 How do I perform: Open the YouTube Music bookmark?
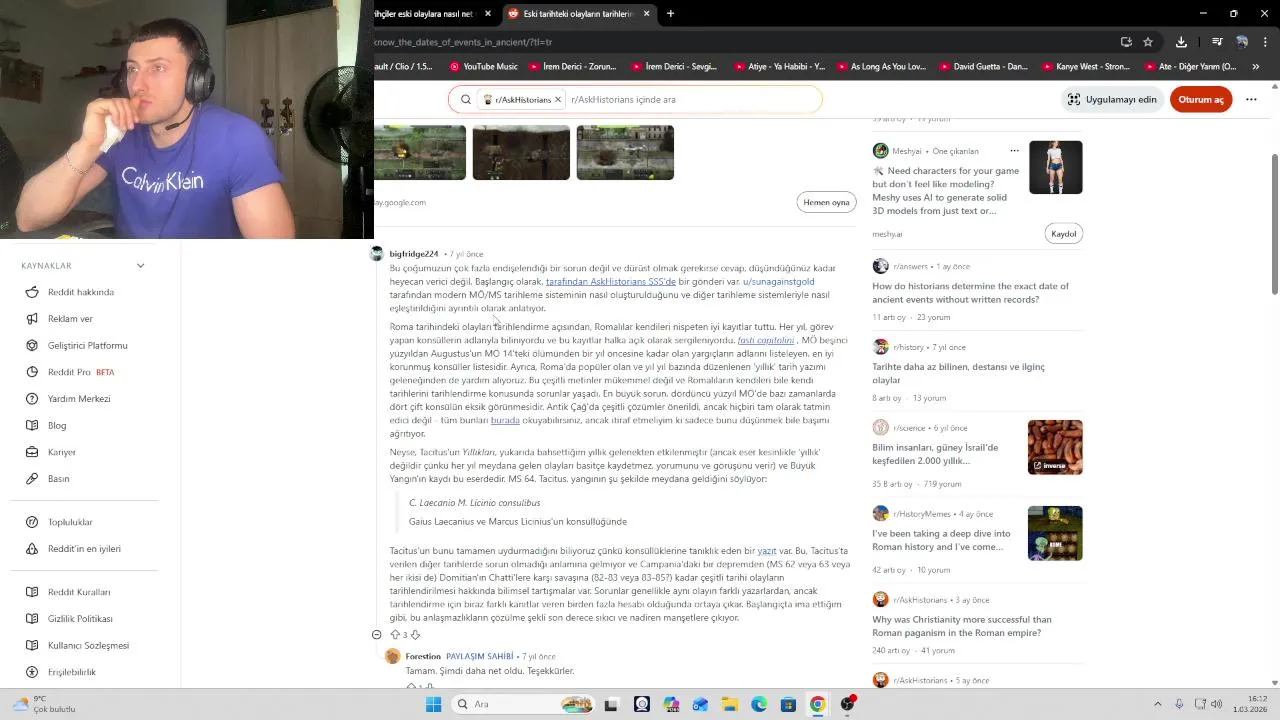[483, 67]
